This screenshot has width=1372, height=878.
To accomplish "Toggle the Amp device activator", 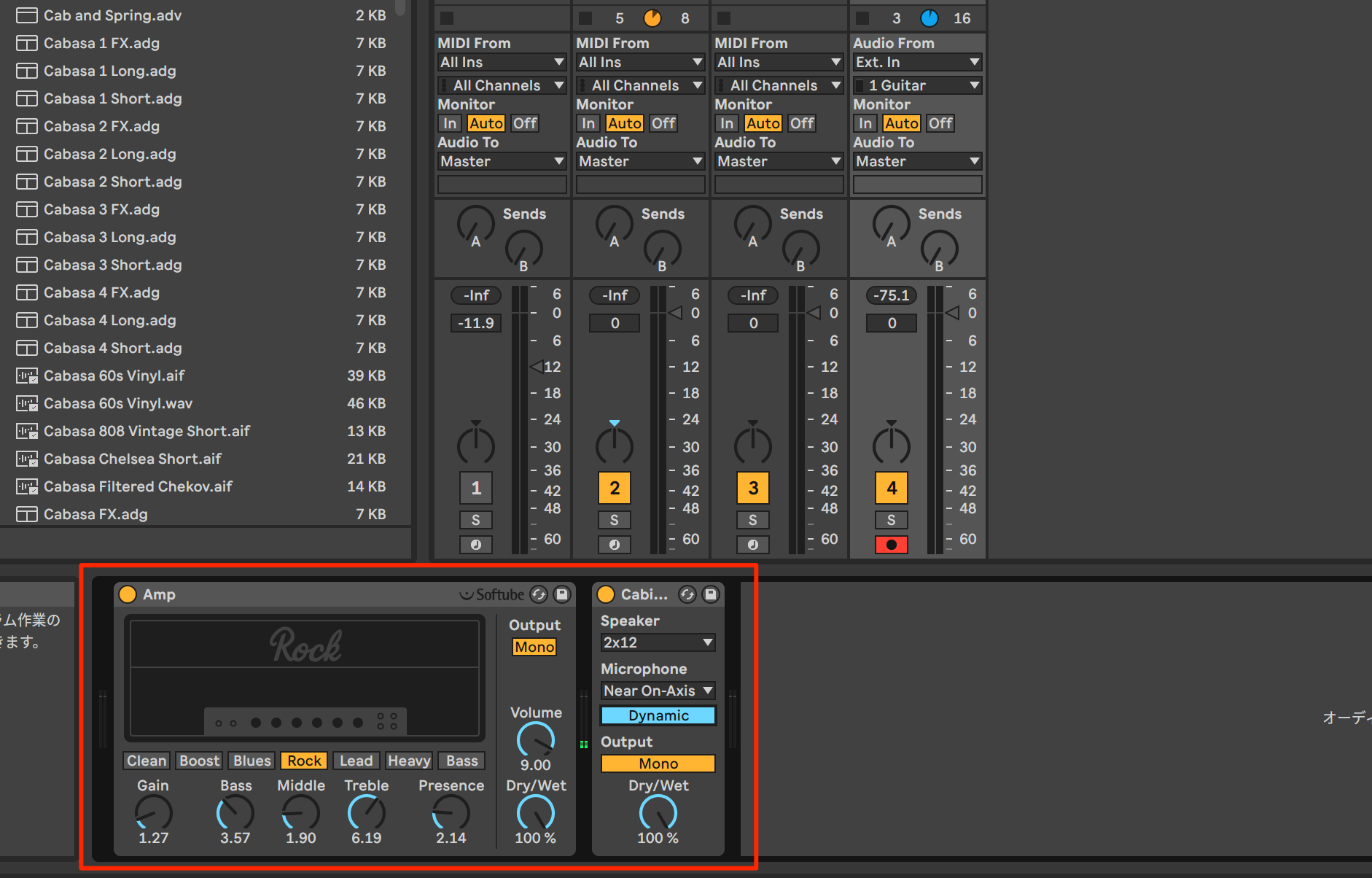I will point(128,594).
